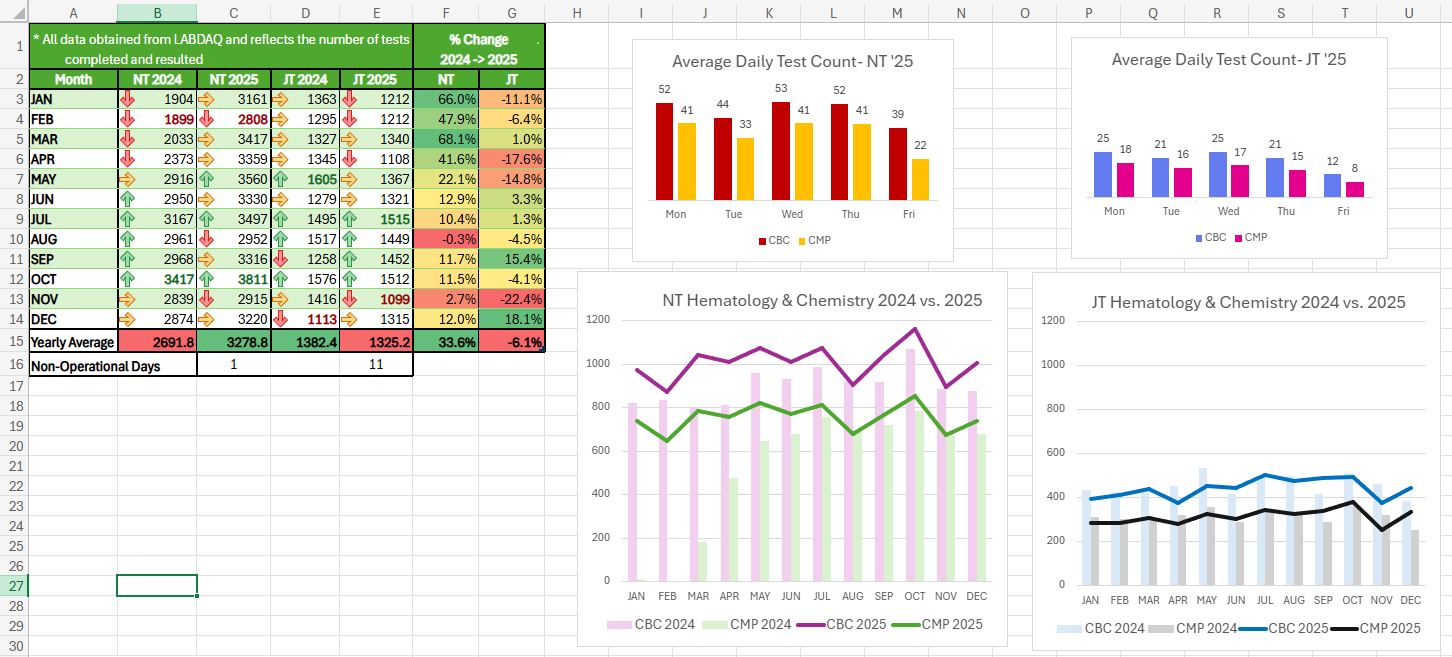Click the Select All corner of the sheet
The height and width of the screenshot is (657, 1452).
click(x=14, y=12)
